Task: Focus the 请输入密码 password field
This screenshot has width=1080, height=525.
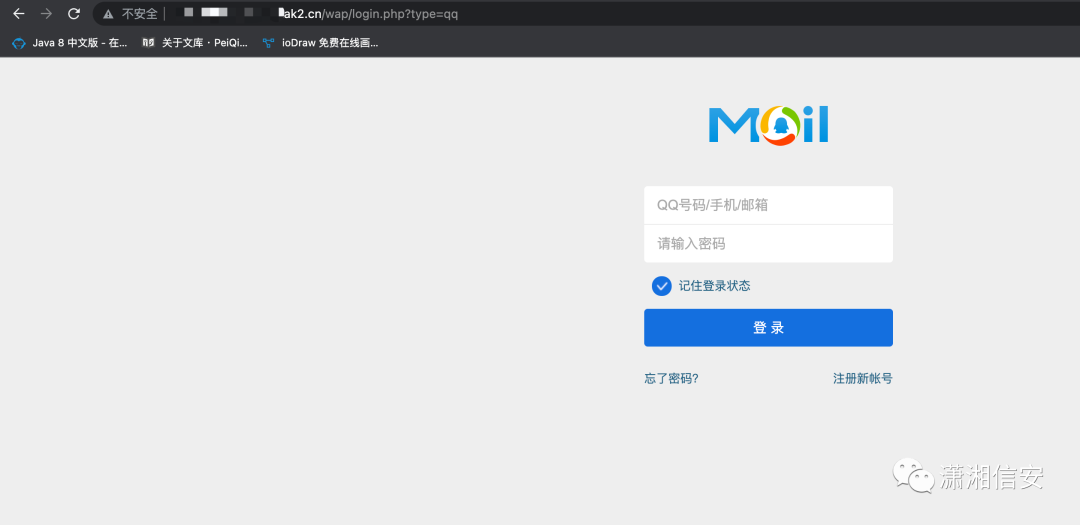Action: point(768,244)
